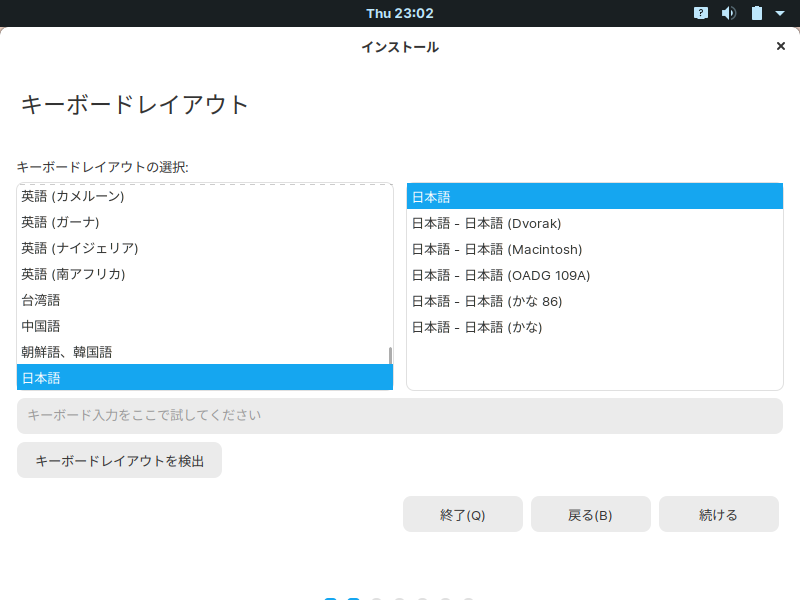Choose 日本語 - 日本語 (OADG 109A) variant
Image resolution: width=800 pixels, height=600 pixels.
[595, 276]
